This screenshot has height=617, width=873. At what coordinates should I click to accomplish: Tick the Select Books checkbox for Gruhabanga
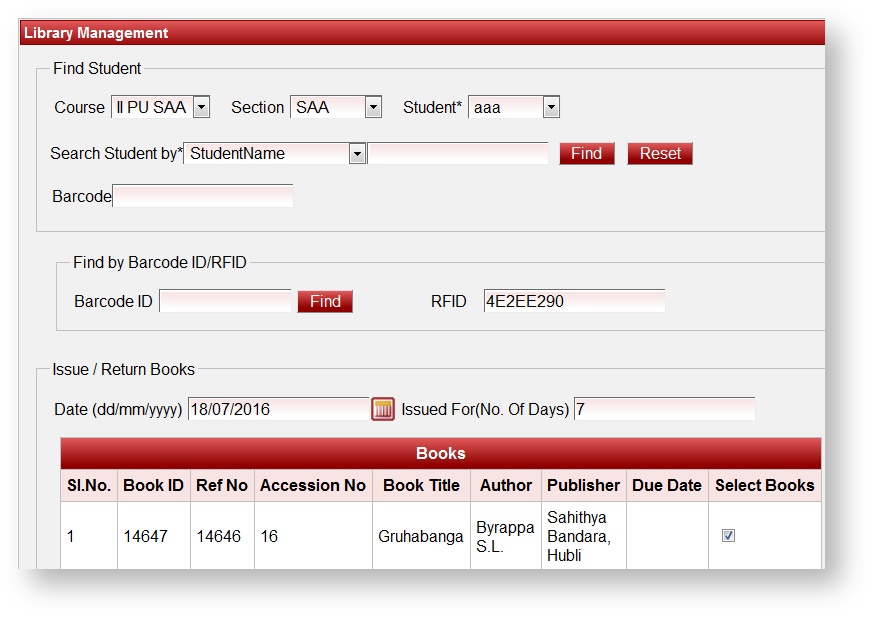click(x=728, y=536)
